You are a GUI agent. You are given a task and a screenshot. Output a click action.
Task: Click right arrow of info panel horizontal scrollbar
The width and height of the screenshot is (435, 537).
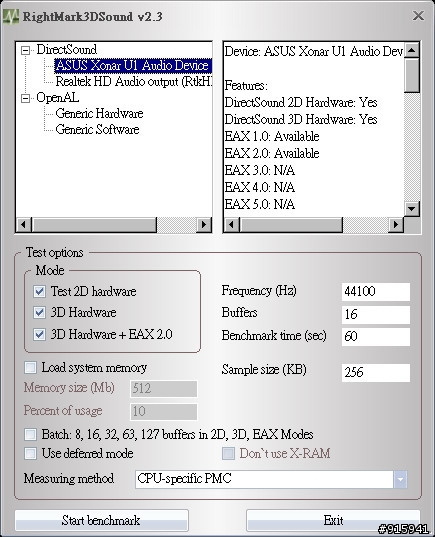tap(396, 225)
